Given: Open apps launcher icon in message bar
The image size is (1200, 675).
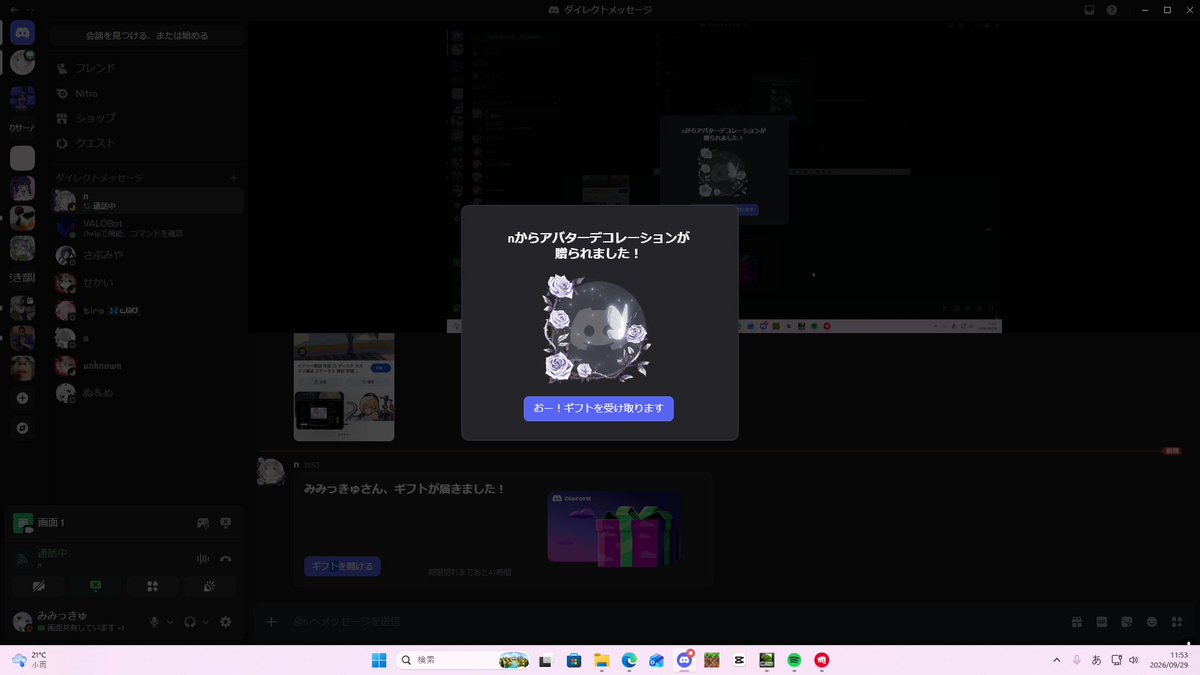Looking at the screenshot, I should coord(1177,622).
